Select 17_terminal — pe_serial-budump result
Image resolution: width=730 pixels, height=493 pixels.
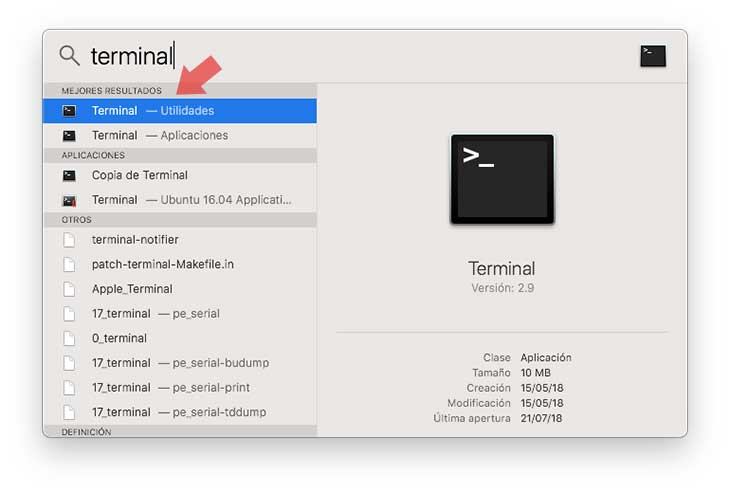click(x=180, y=363)
